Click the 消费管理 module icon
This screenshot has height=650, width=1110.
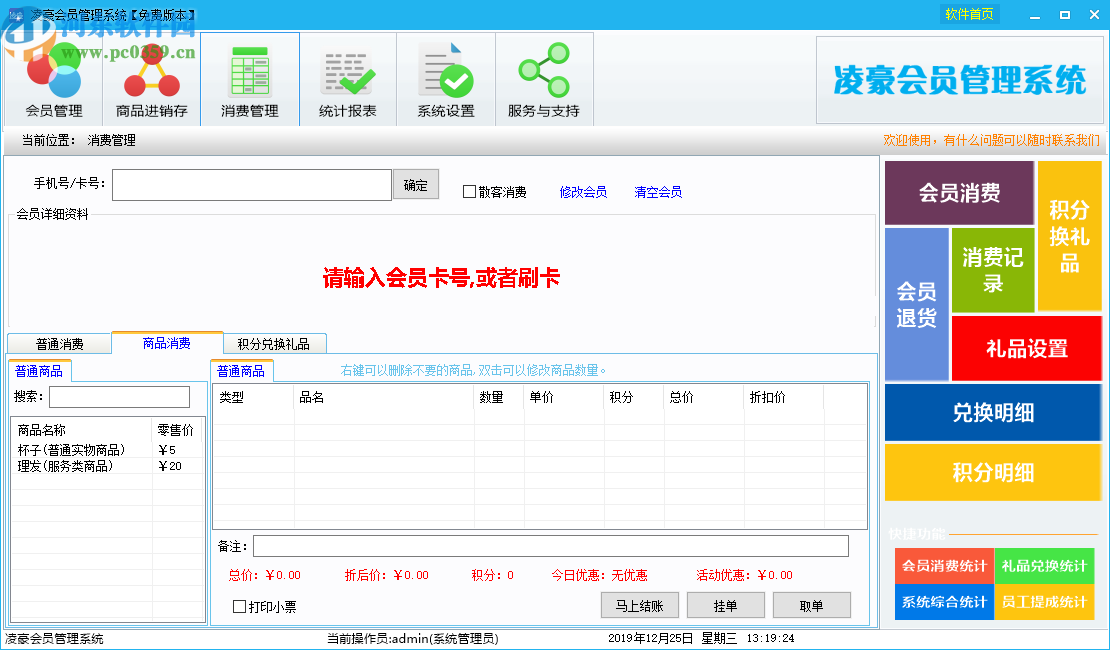point(249,78)
